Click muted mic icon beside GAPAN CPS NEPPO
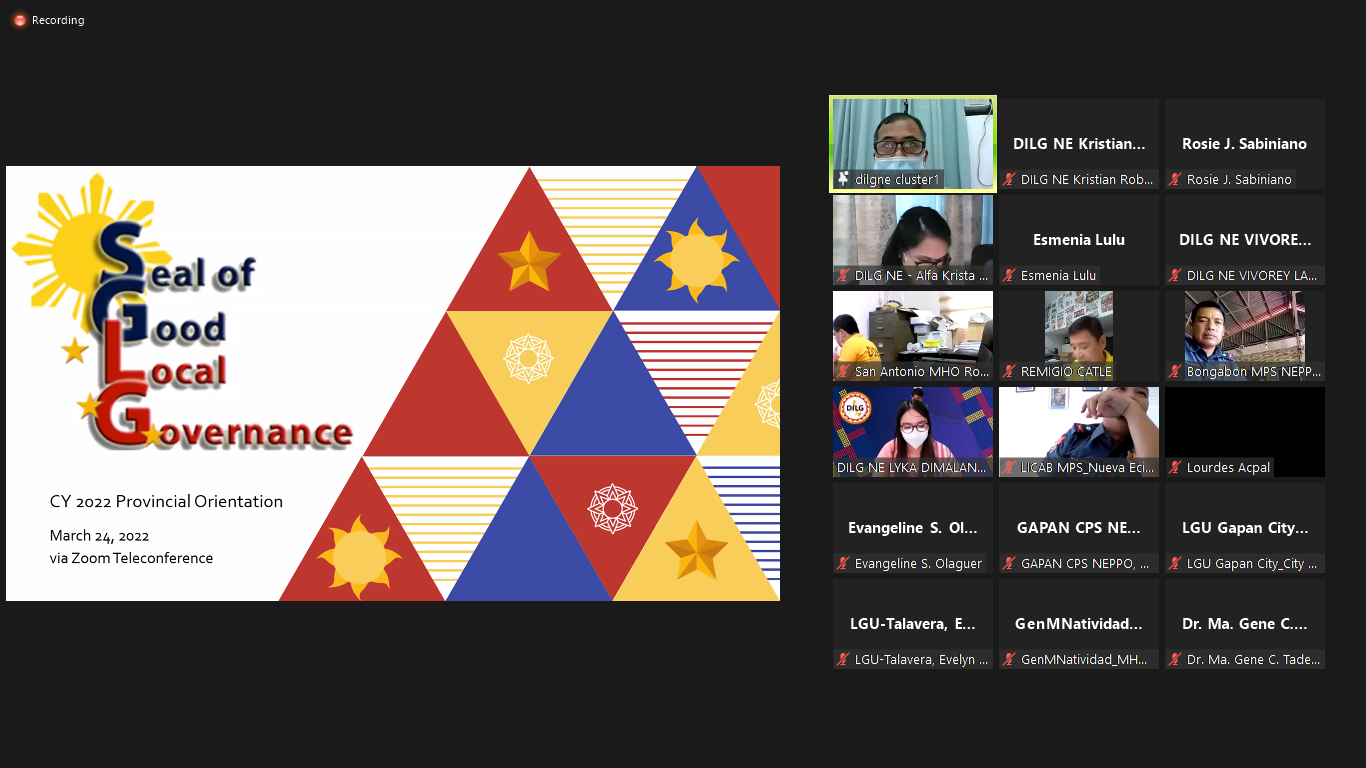 [x=1009, y=564]
